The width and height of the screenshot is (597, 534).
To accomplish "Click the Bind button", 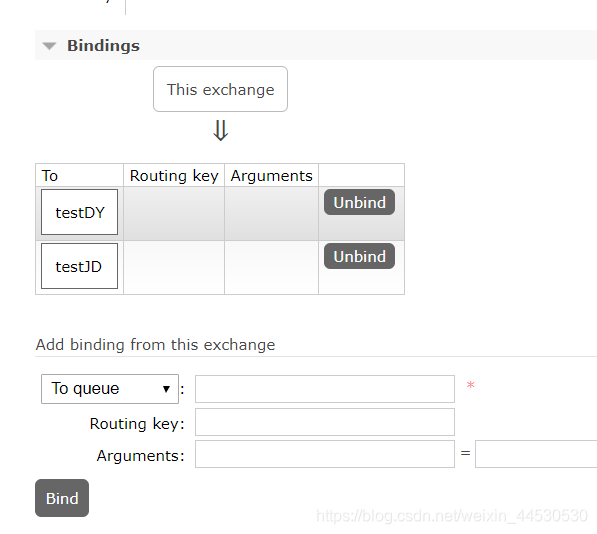I will coord(62,498).
